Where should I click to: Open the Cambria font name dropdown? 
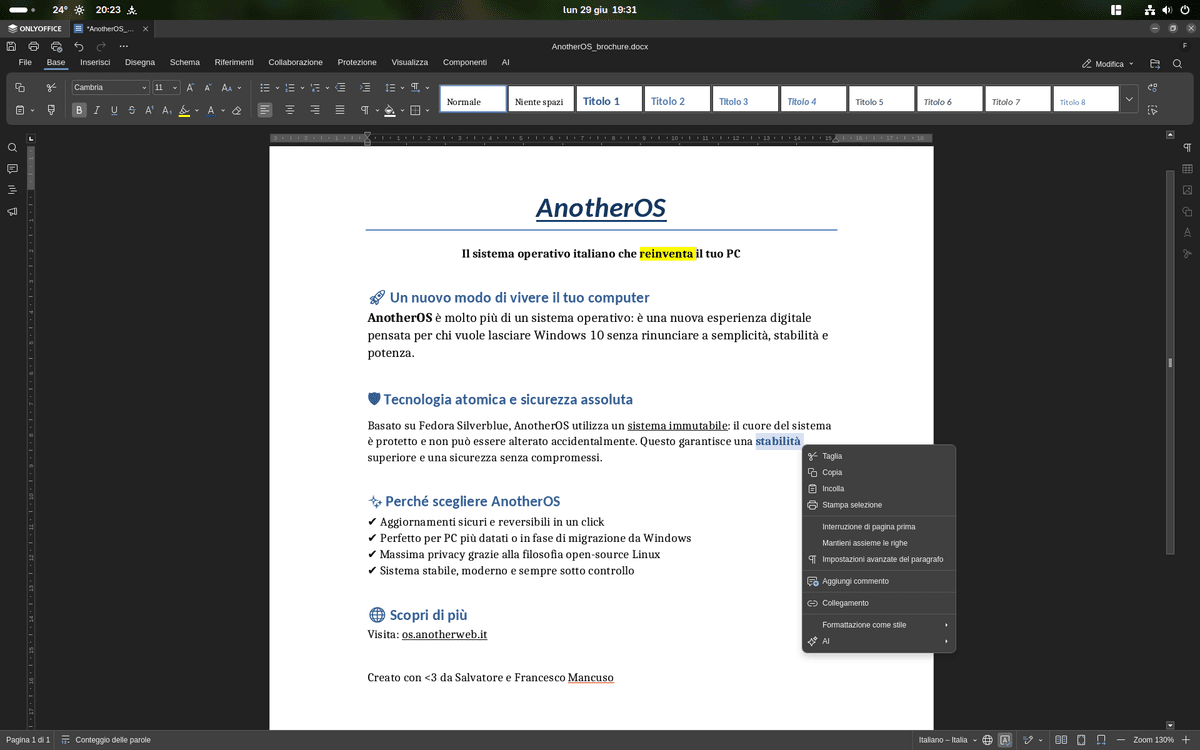point(144,88)
